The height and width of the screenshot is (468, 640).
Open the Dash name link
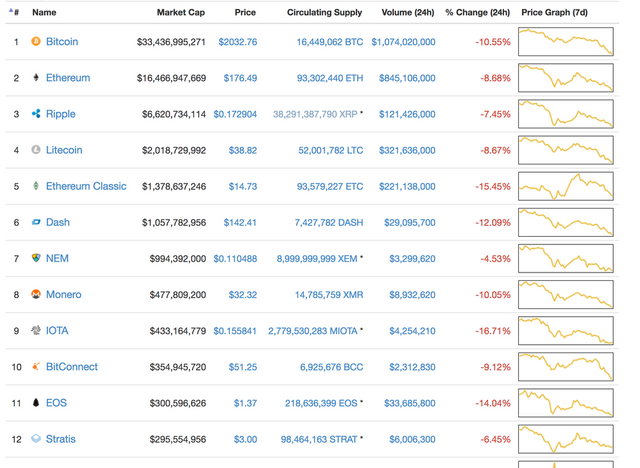58,222
